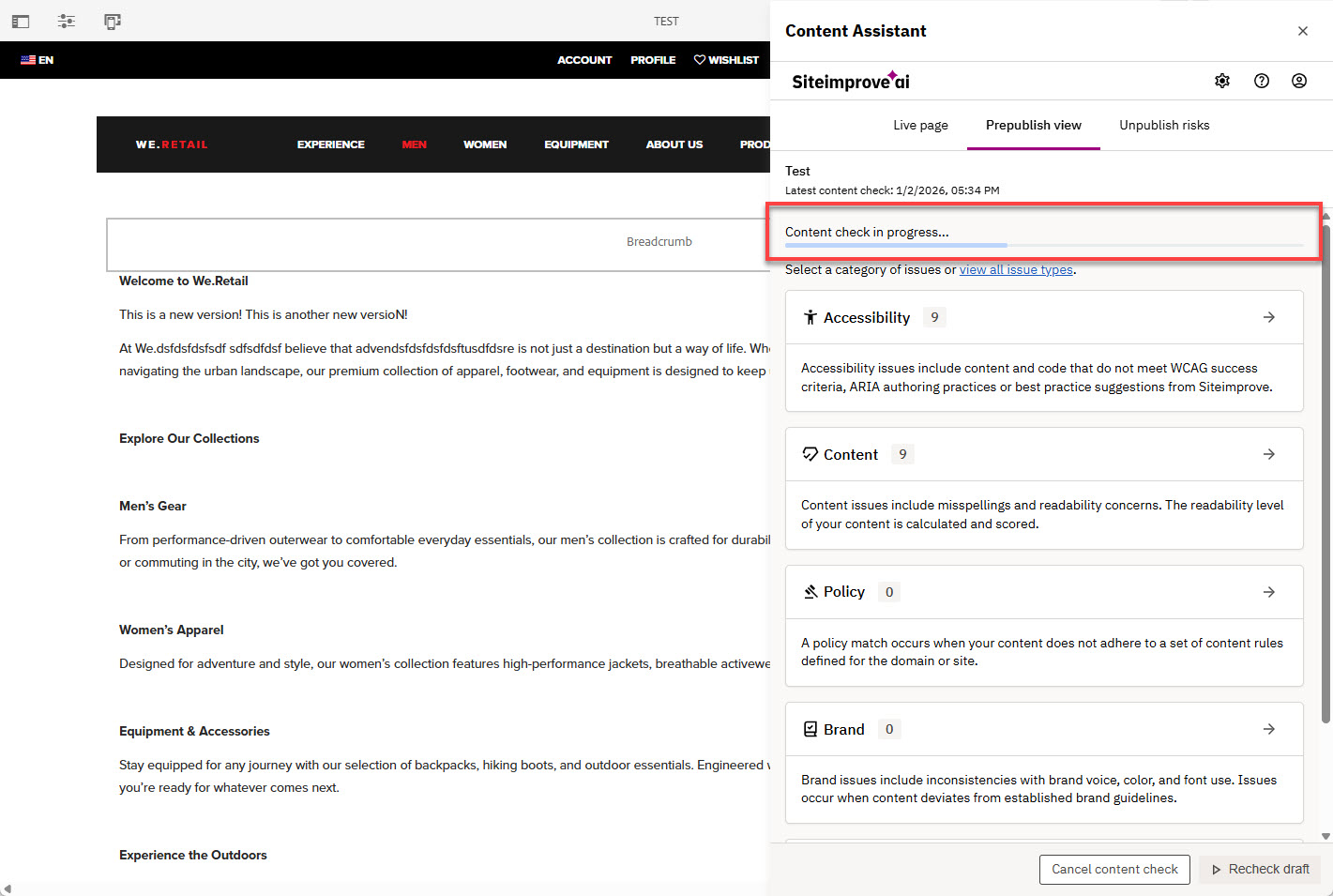Click the This is a new version paragraph

click(x=264, y=314)
